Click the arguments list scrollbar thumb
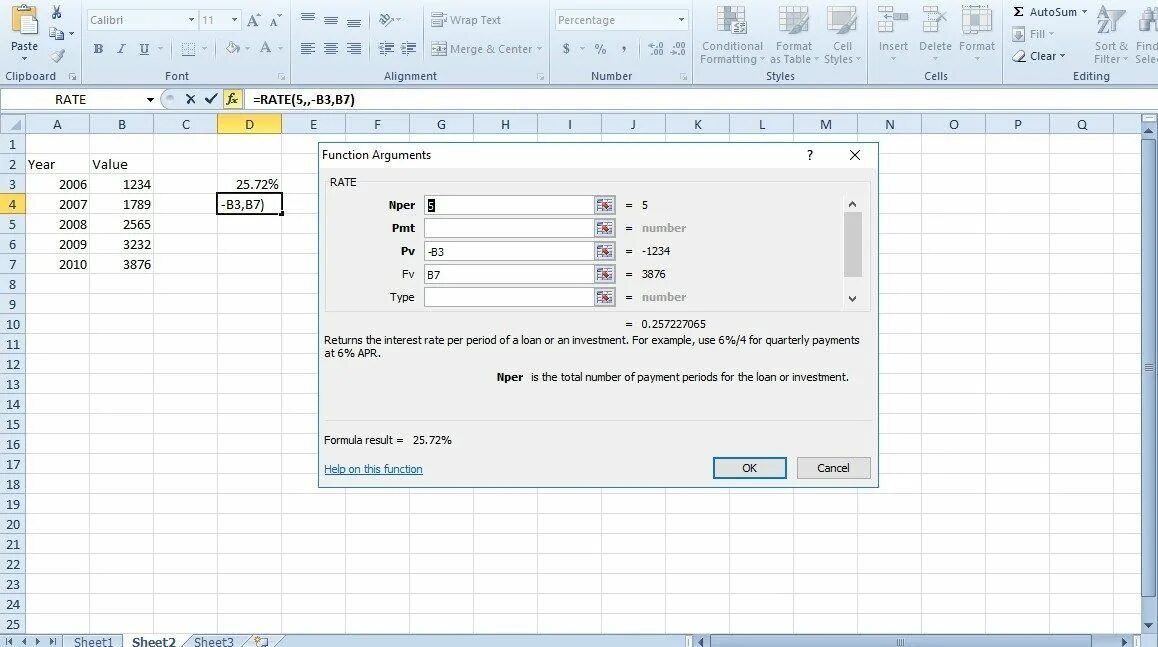Screen dimensions: 1158x647 (852, 244)
